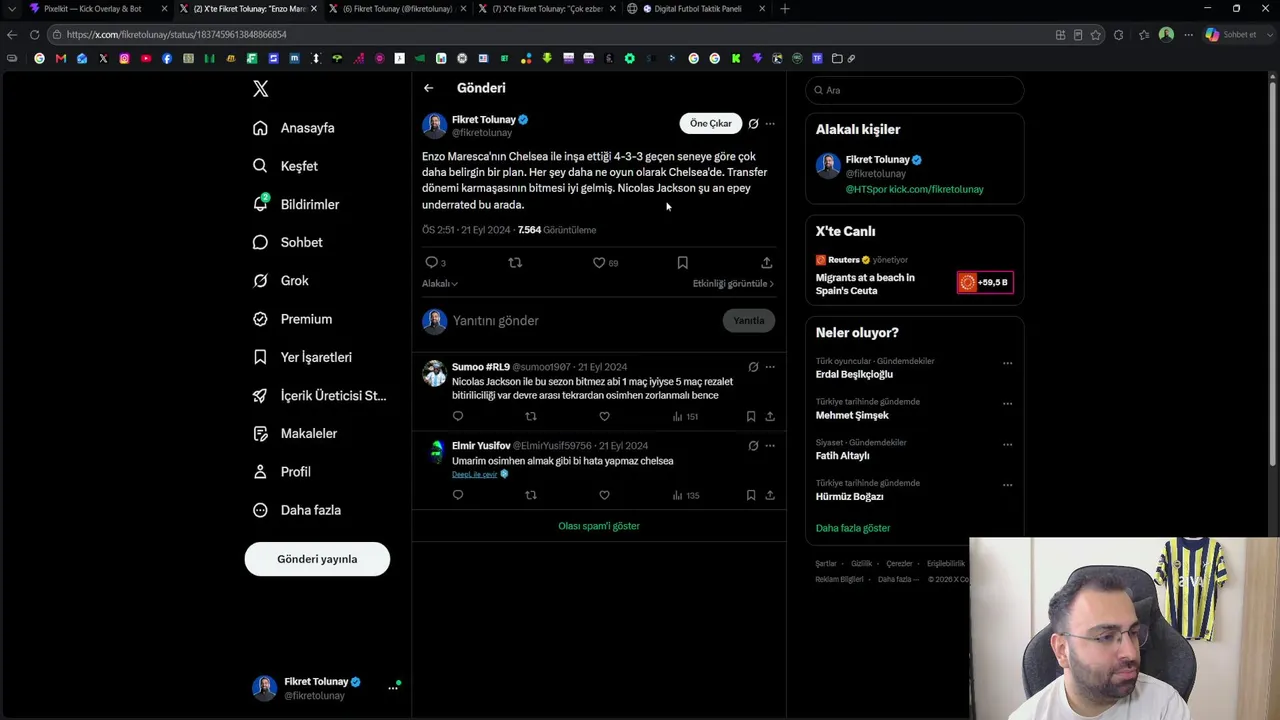Screen dimensions: 1280x720
Task: Expand Daha fazla footer menu
Action: tap(898, 579)
